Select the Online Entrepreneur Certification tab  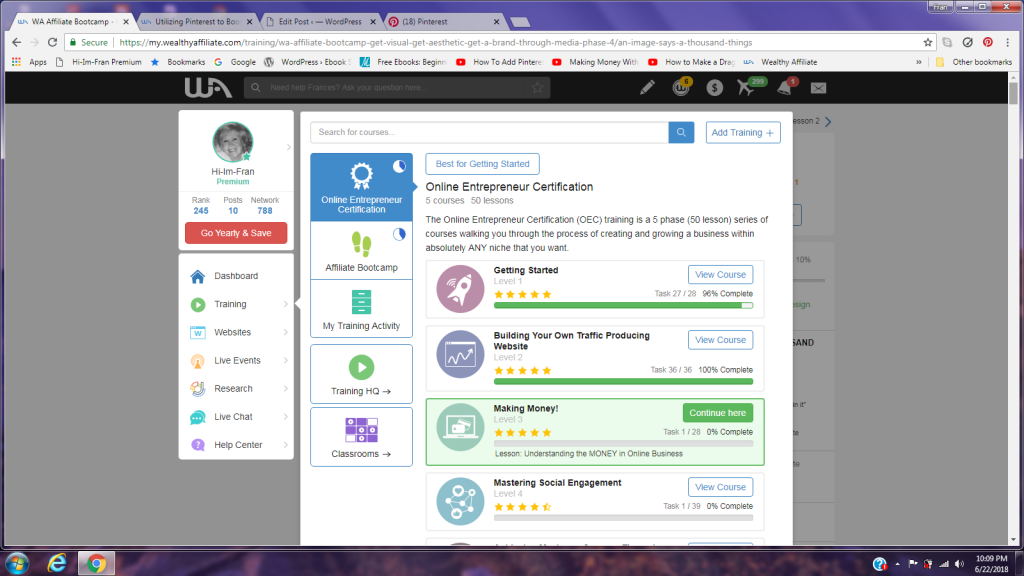(361, 187)
